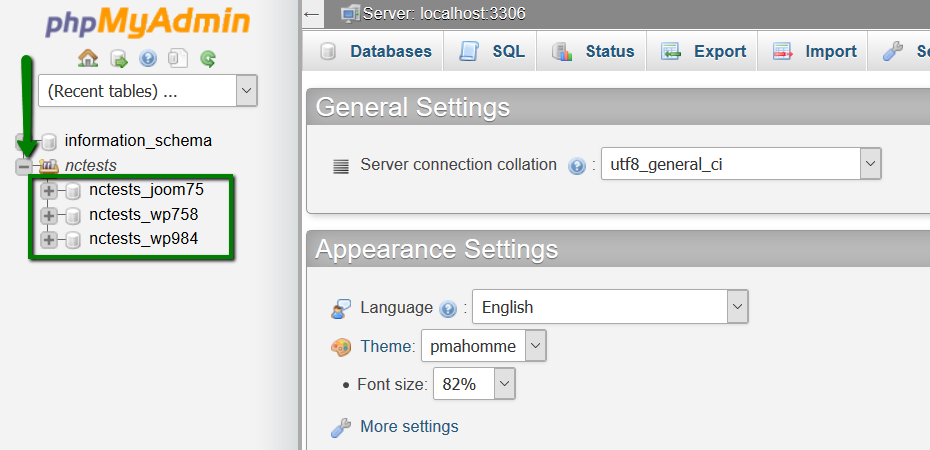This screenshot has width=930, height=450.
Task: Switch to the Export tab
Action: (x=702, y=52)
